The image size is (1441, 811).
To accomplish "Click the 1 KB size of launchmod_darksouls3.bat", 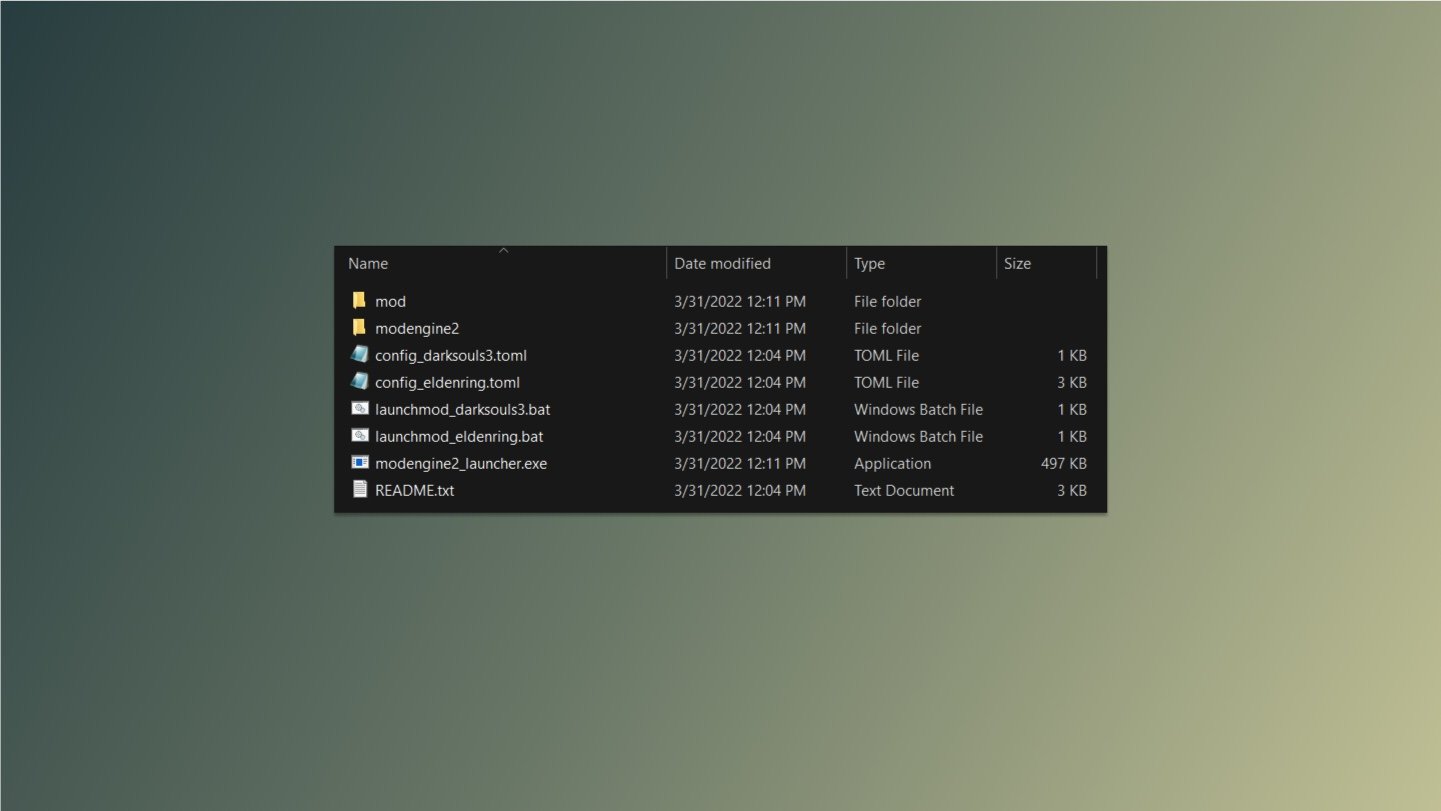I will tap(1072, 409).
